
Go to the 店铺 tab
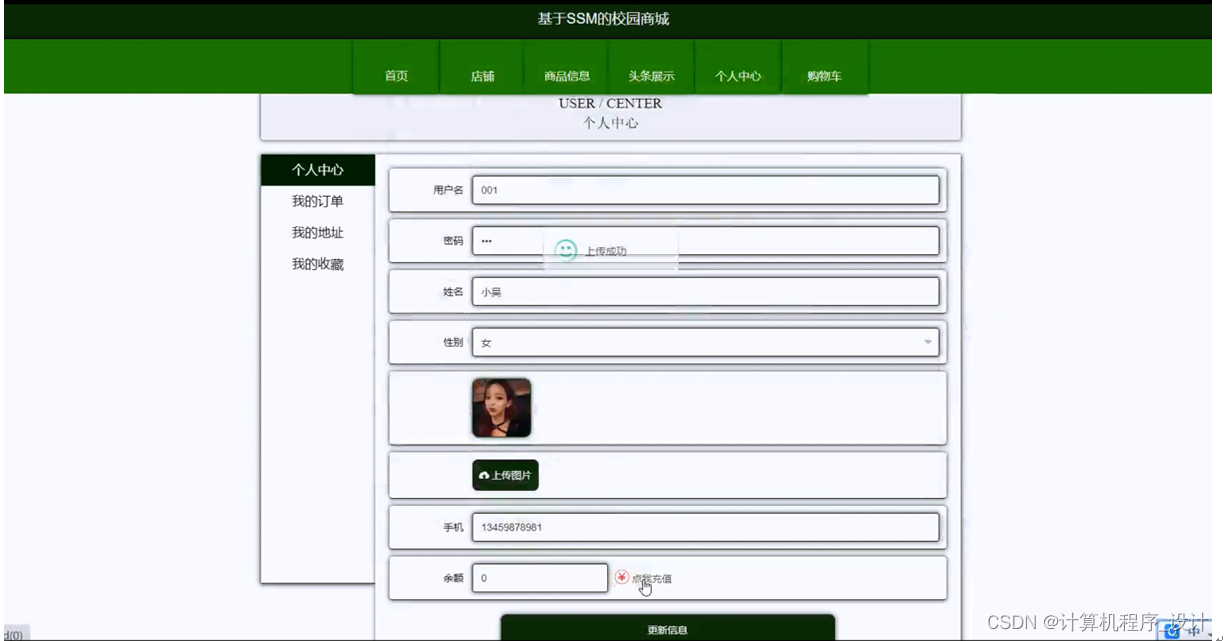click(482, 67)
